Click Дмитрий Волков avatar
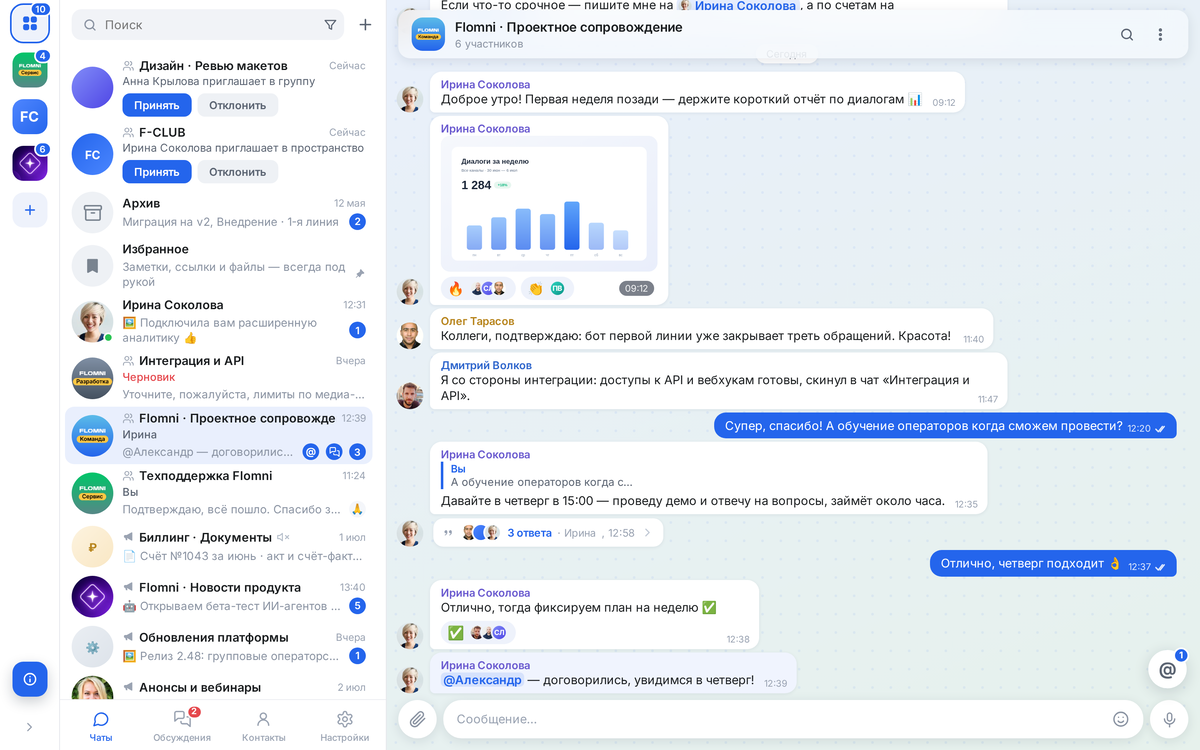Screen dimensions: 1200x750 [410, 396]
